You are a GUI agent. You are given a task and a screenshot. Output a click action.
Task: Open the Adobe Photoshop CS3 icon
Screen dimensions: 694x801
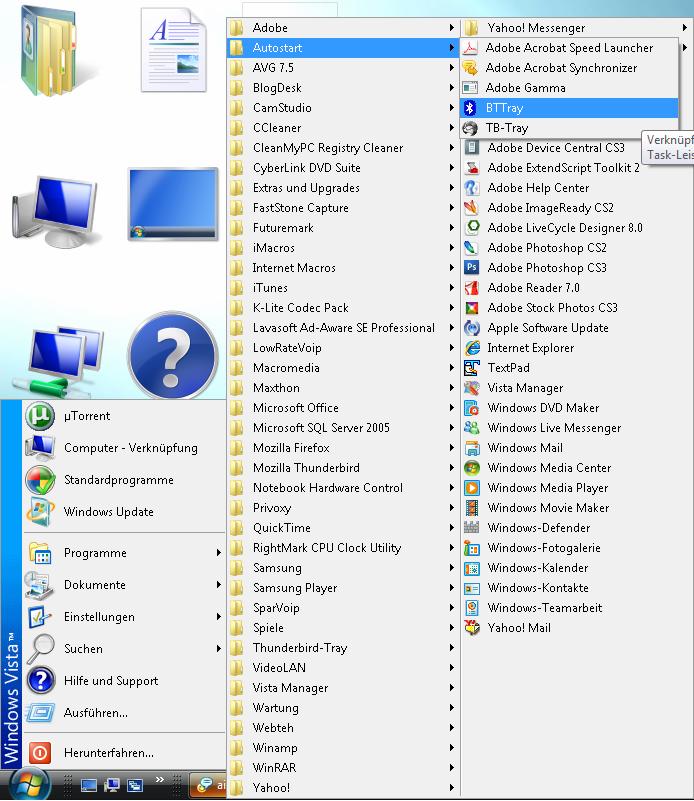[x=471, y=268]
